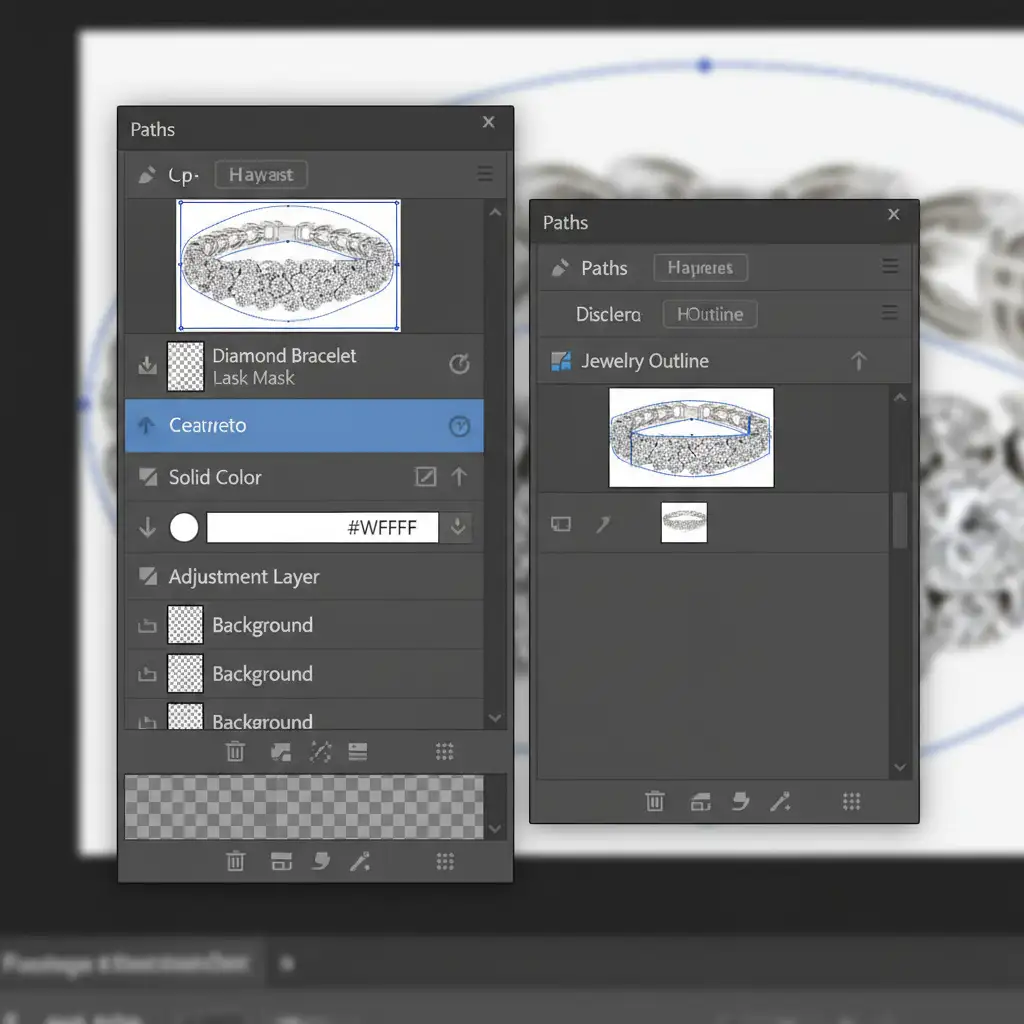Click the pen icon beside the Cp- label

pos(147,175)
